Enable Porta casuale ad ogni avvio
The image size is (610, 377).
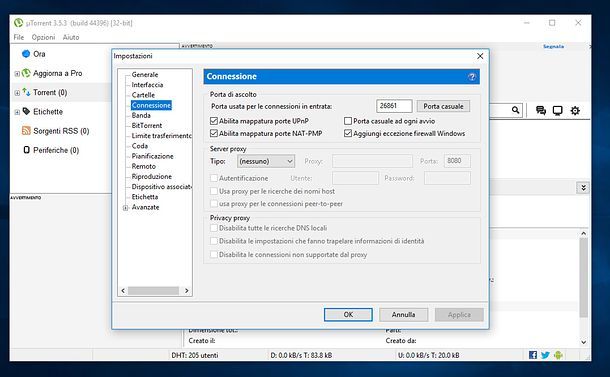tap(348, 121)
